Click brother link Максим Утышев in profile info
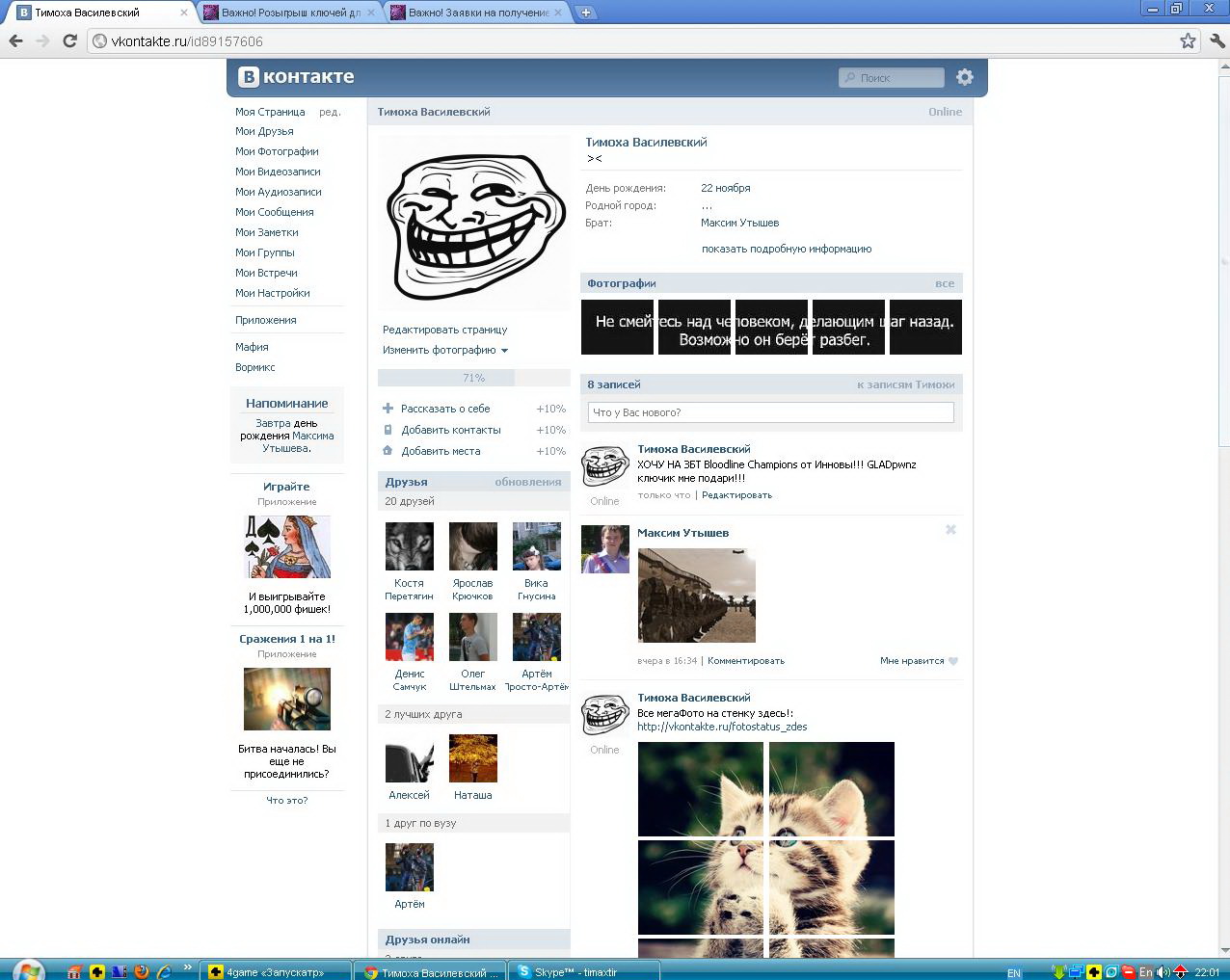 coord(740,223)
